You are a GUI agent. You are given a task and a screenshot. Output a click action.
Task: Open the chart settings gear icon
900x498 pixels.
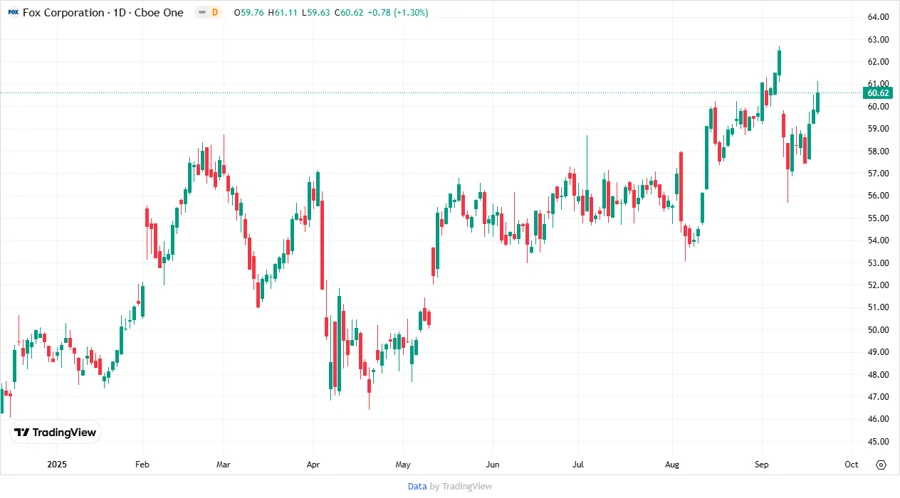[881, 465]
